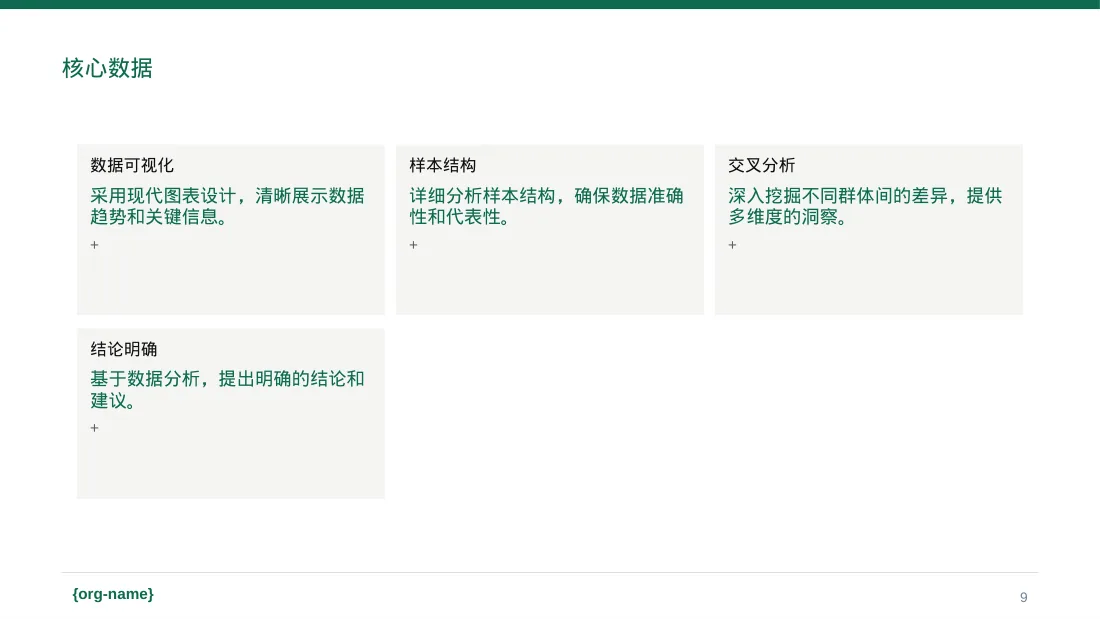1100x619 pixels.
Task: Click the text 深入挖掘不同群体间的差异，提供多维度的洞察。
Action: coord(865,206)
